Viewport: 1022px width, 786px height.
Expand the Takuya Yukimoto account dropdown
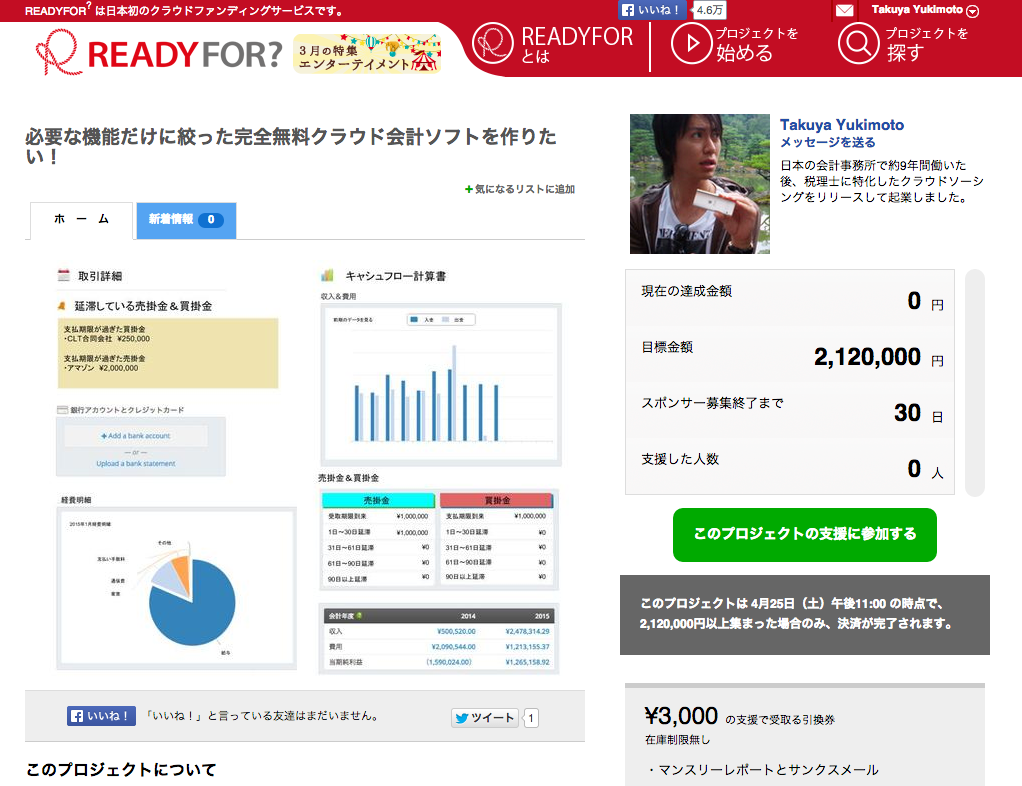coord(972,11)
